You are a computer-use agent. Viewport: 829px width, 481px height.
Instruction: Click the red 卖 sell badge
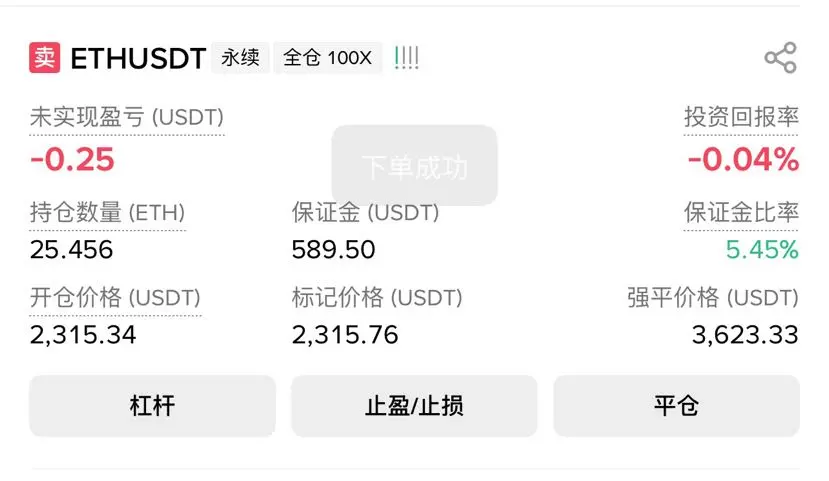(45, 58)
